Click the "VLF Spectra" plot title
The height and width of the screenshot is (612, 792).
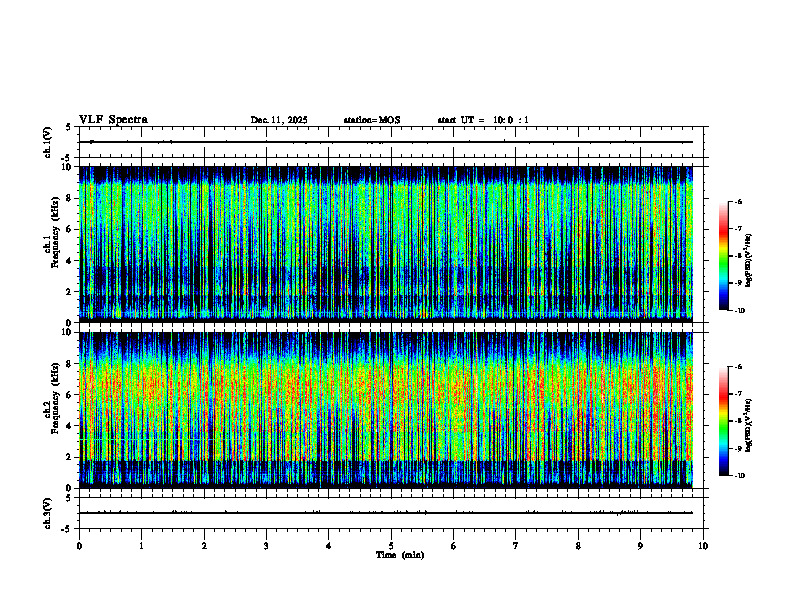[x=113, y=120]
